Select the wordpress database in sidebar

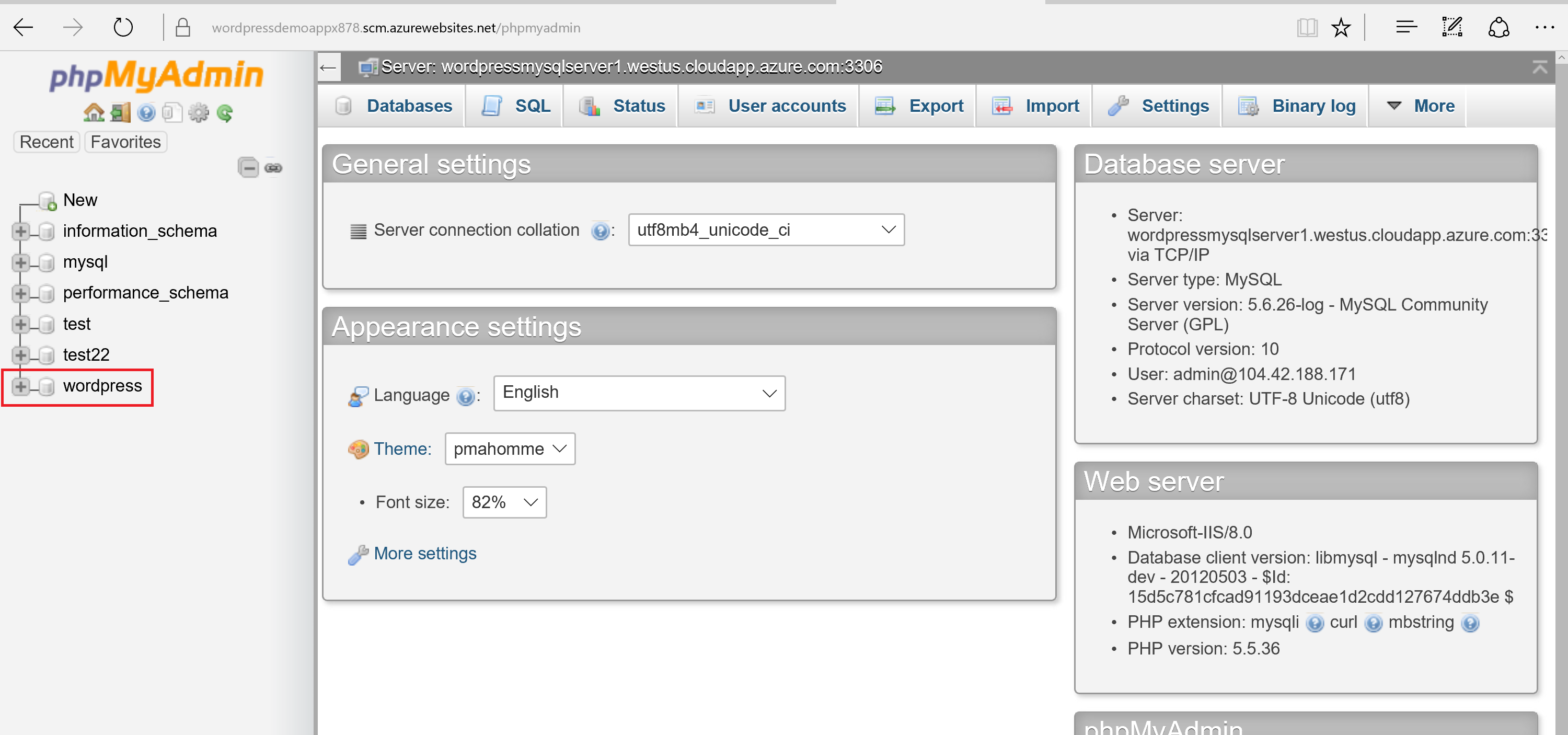100,386
